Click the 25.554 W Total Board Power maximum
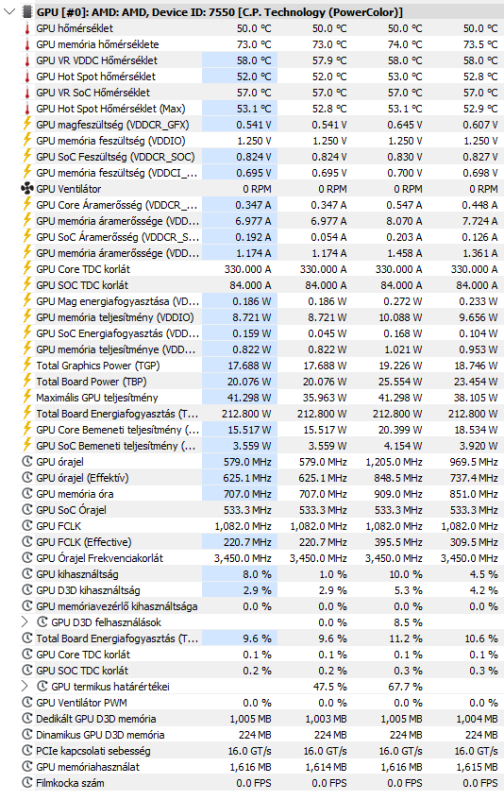504x800 pixels. 400,382
